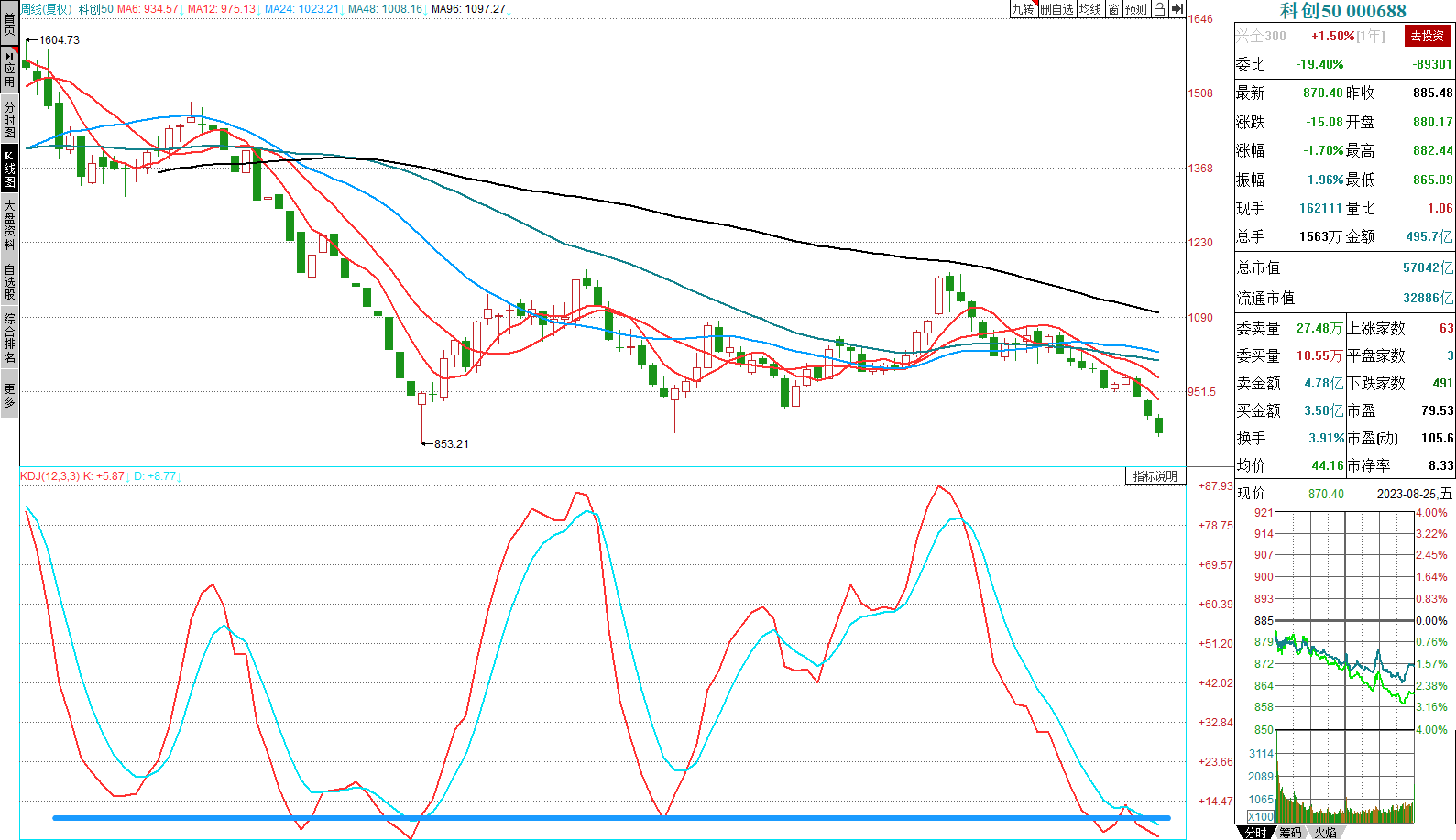Image resolution: width=1456 pixels, height=840 pixels.
Task: Click the lock icon in chart toolbar
Action: click(1159, 9)
